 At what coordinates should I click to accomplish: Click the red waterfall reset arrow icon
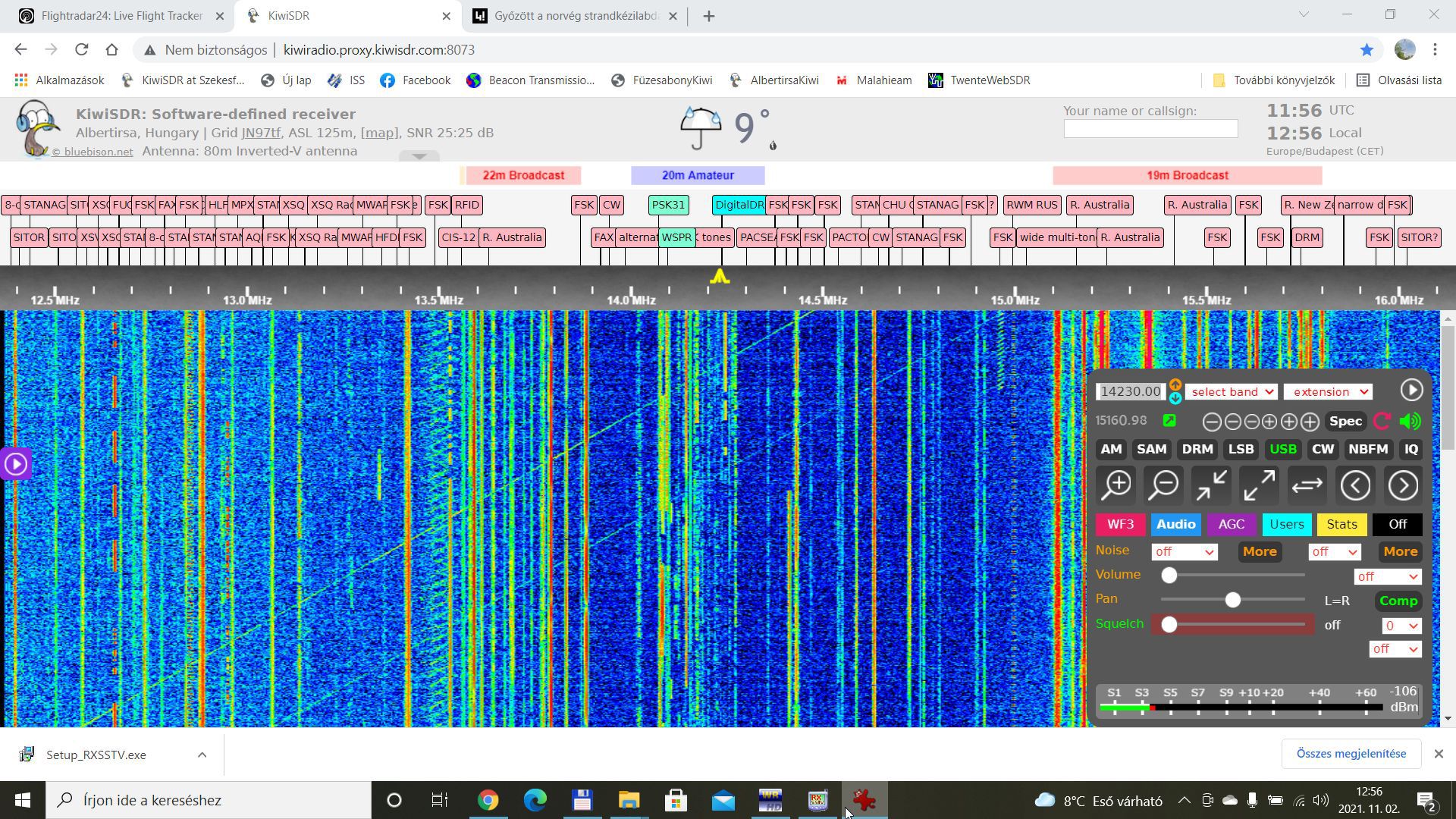pos(1382,422)
